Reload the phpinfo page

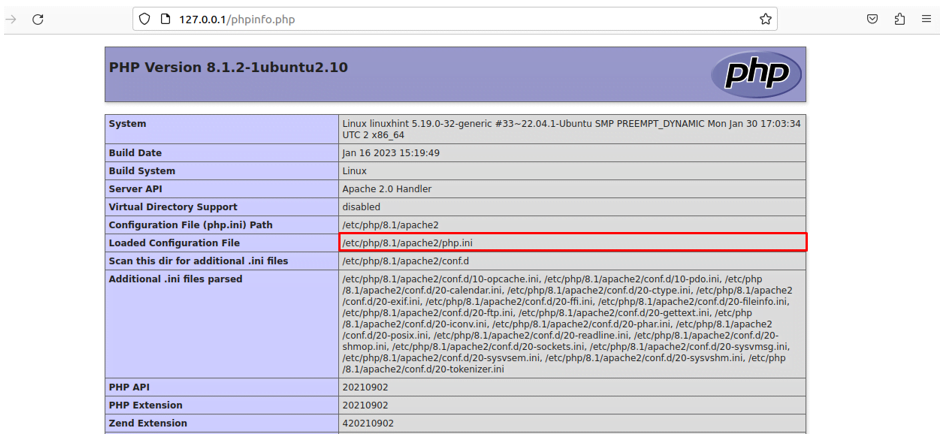(x=38, y=19)
